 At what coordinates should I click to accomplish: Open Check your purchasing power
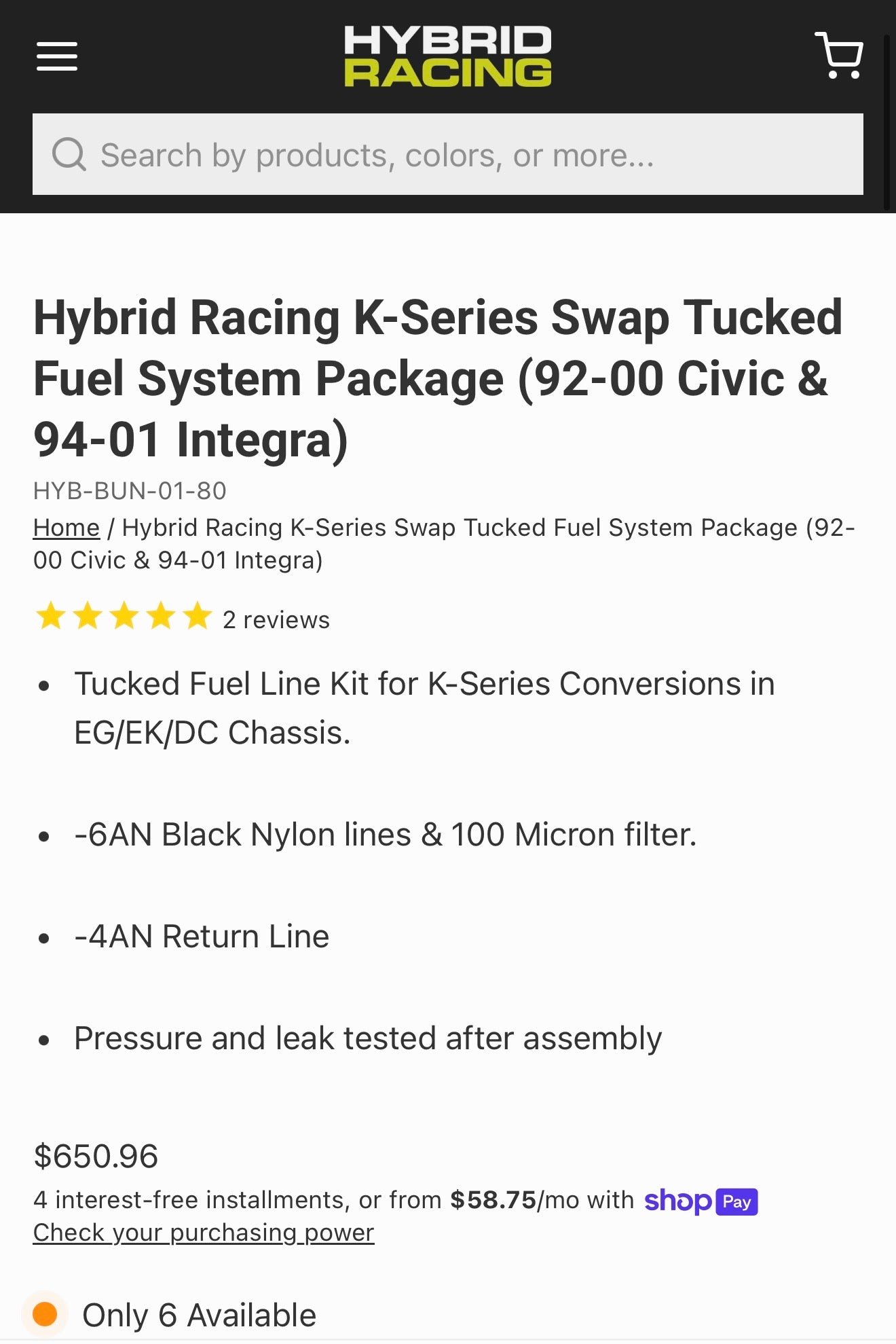[203, 1232]
